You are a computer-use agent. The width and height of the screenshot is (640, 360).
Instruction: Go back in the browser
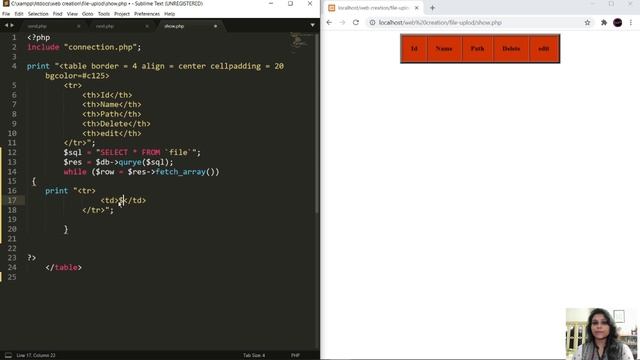[329, 23]
